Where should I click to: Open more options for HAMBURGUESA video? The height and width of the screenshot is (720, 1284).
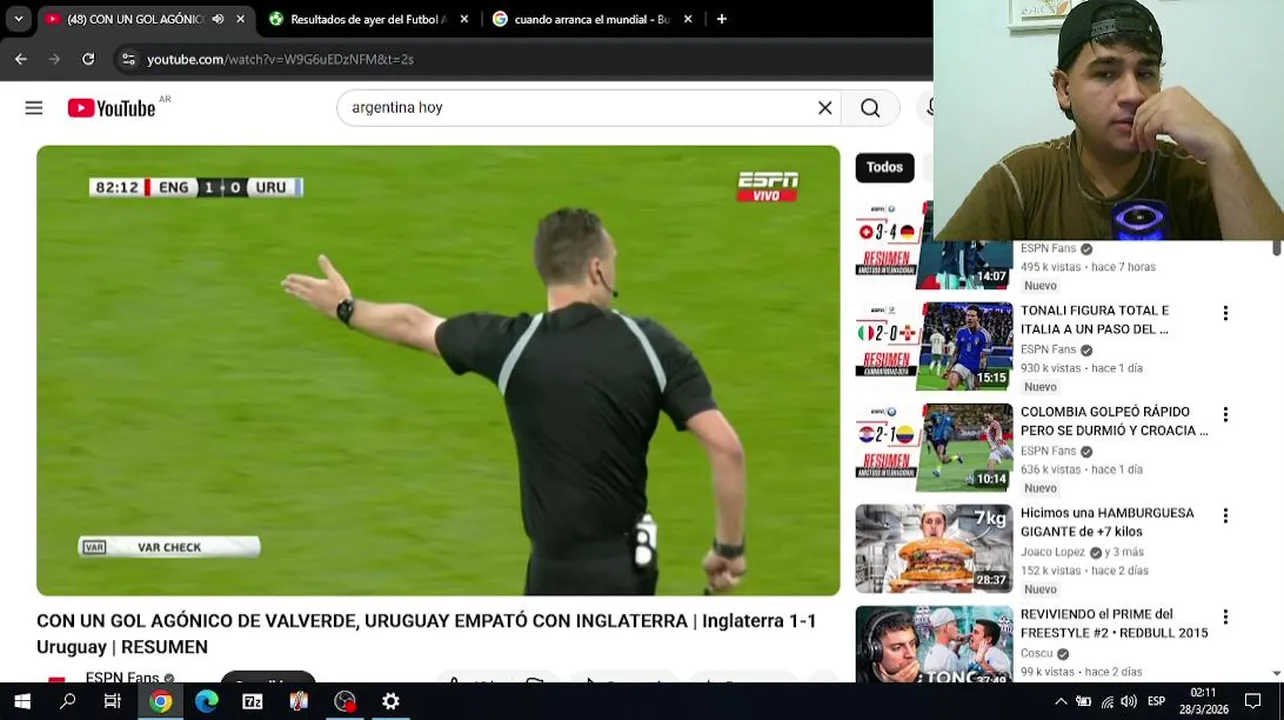1225,516
